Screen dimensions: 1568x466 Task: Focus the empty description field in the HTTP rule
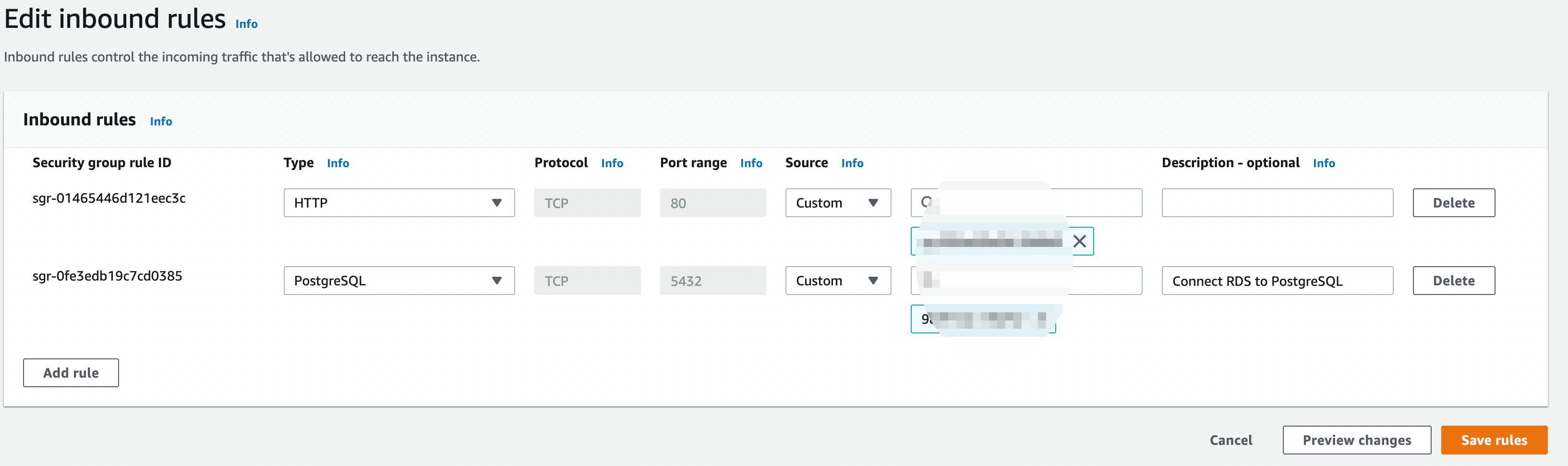click(x=1277, y=203)
